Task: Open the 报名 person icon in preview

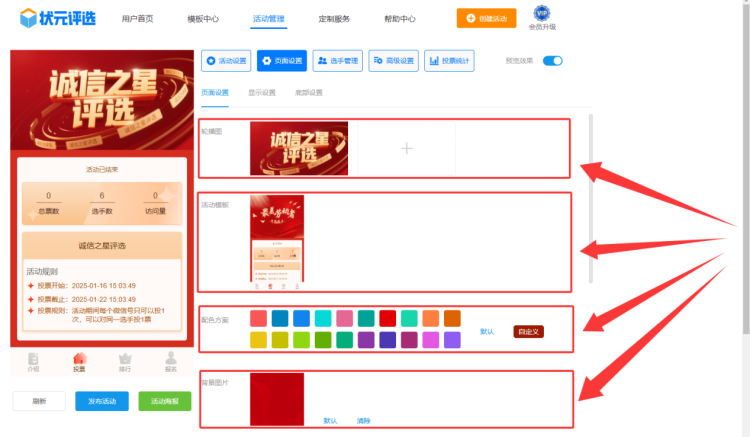Action: click(170, 360)
